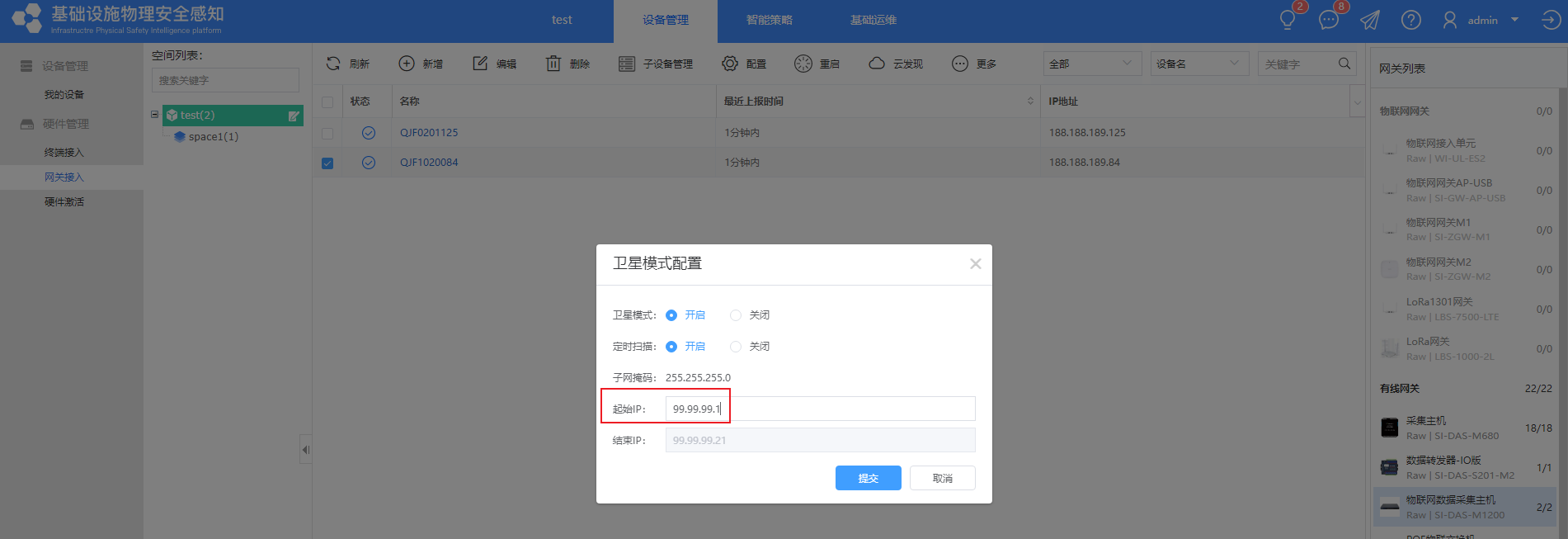Open the lightbulb alerts icon with badge
The height and width of the screenshot is (539, 1568).
click(x=1288, y=20)
